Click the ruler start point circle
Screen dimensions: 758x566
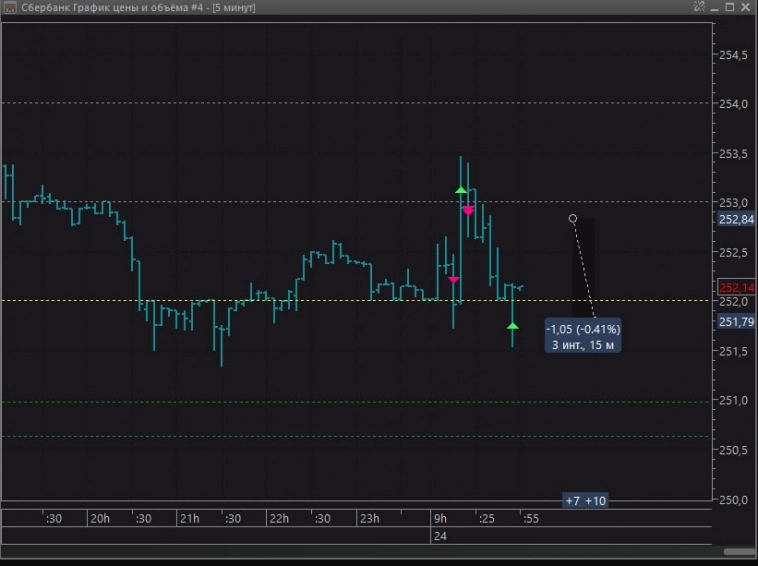(x=573, y=218)
